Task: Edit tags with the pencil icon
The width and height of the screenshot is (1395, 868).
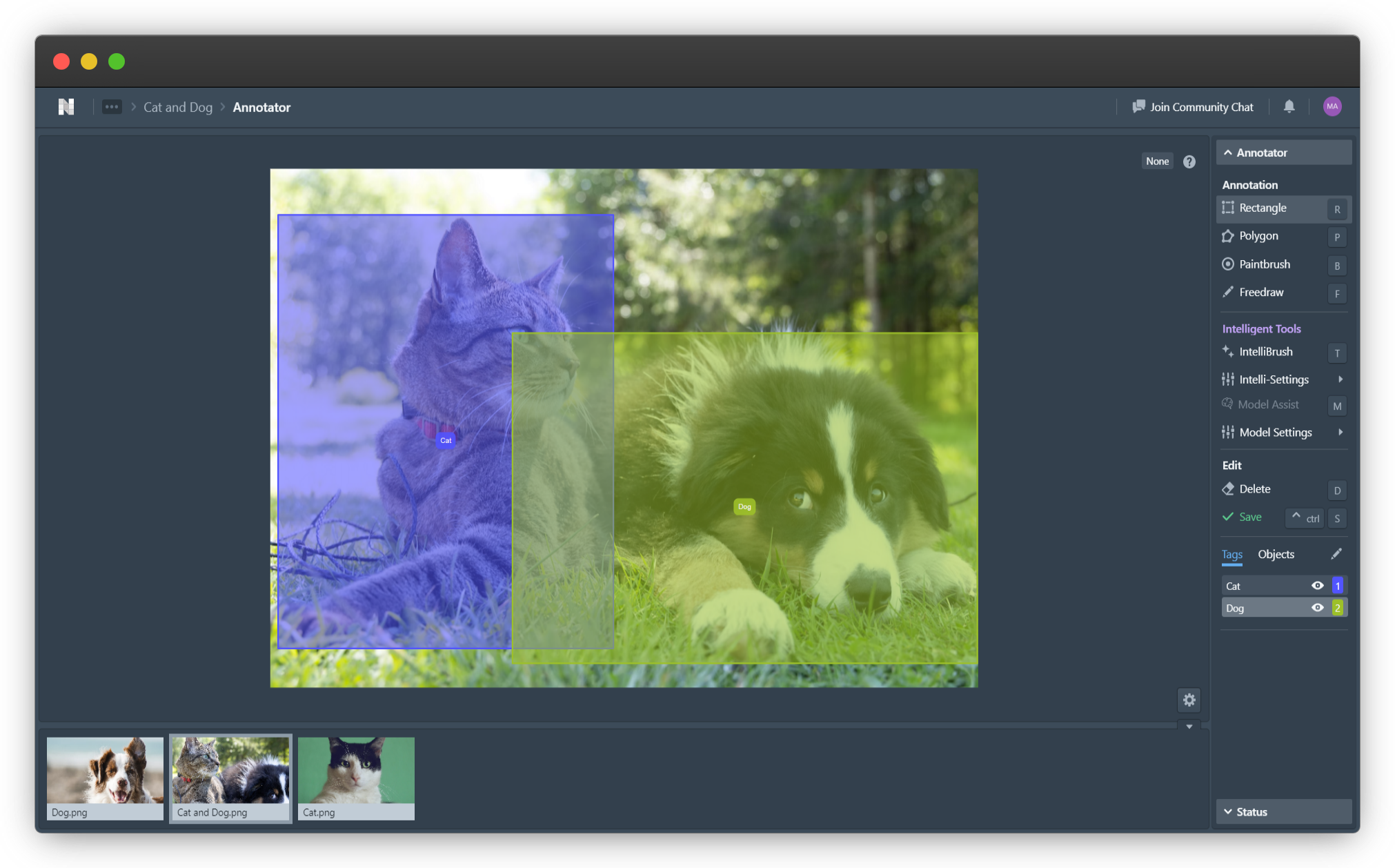Action: click(x=1336, y=554)
